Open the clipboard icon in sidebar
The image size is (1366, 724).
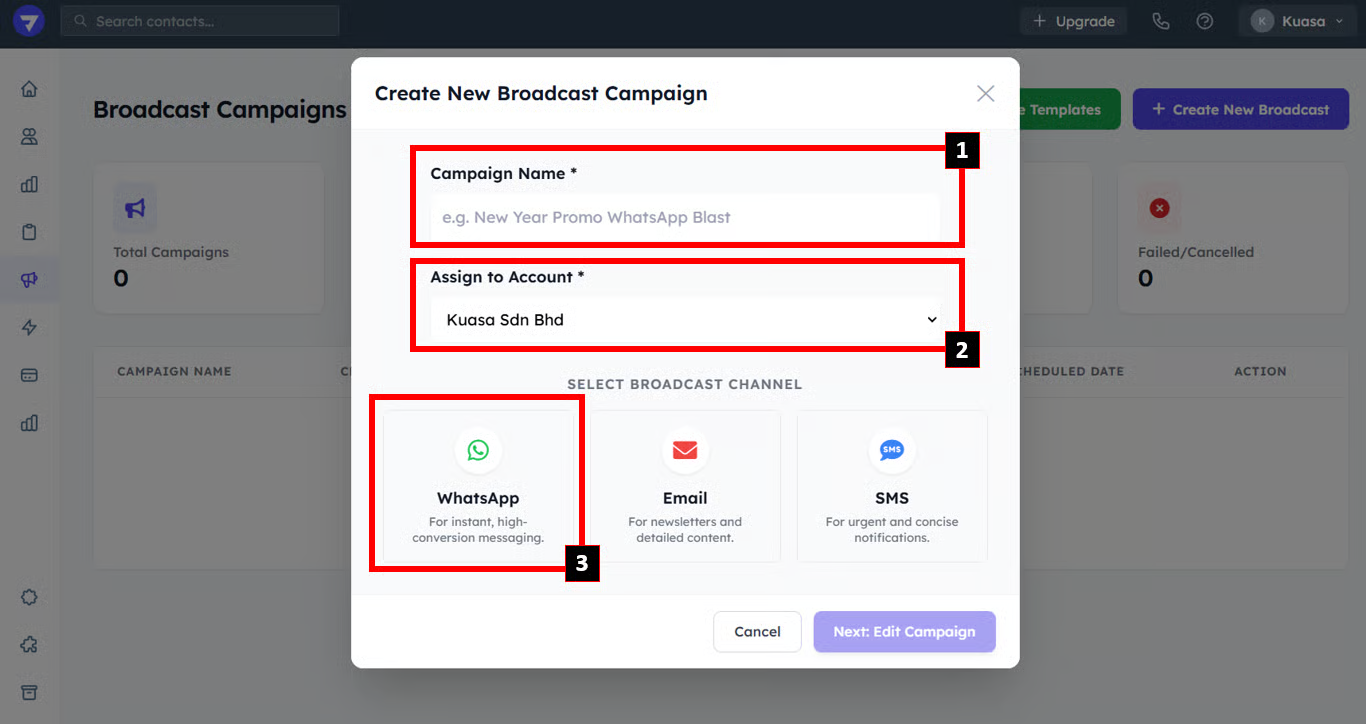click(x=29, y=232)
